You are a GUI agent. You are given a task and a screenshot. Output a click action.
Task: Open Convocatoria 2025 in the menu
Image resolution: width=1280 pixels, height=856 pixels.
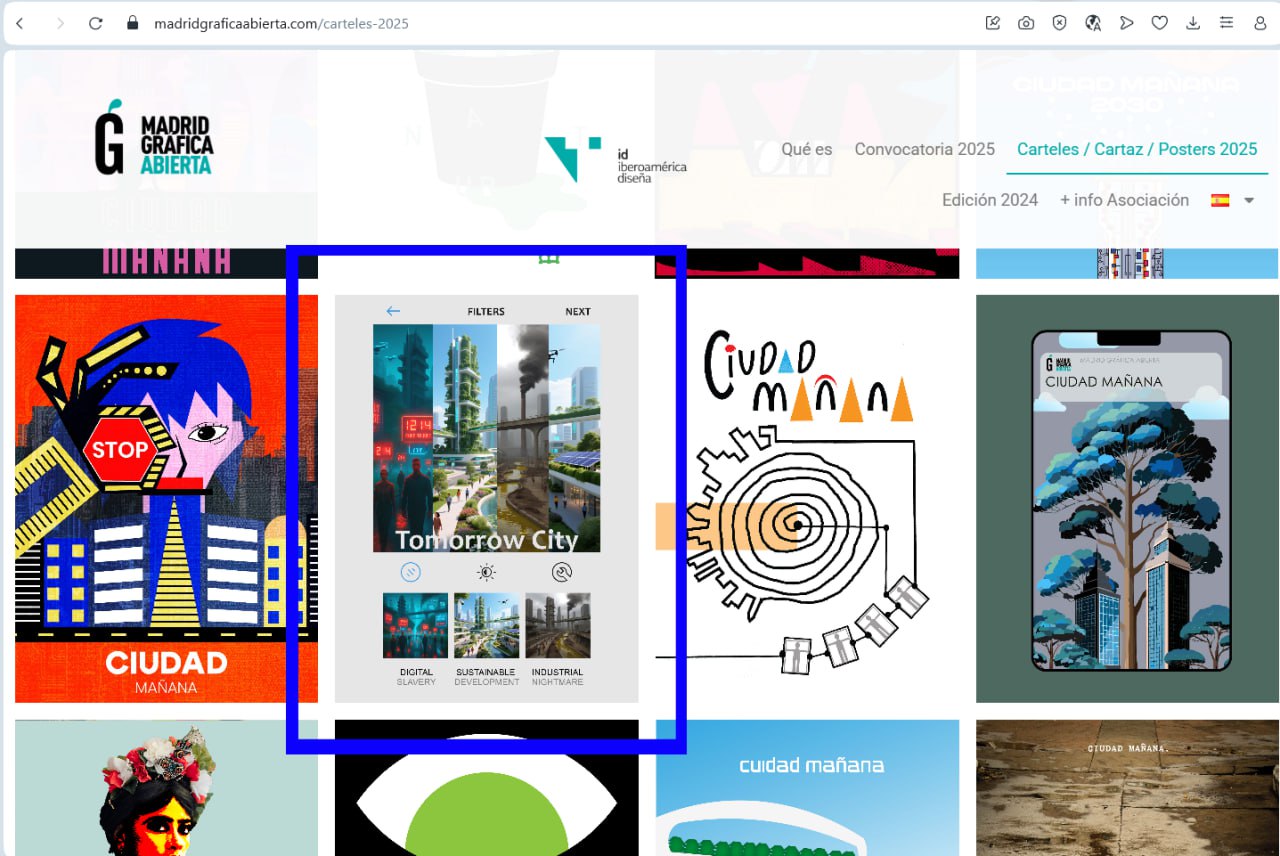click(925, 149)
